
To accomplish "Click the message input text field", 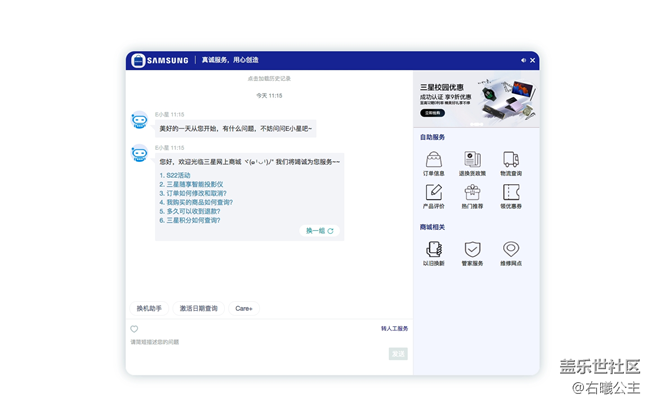I will pyautogui.click(x=255, y=343).
